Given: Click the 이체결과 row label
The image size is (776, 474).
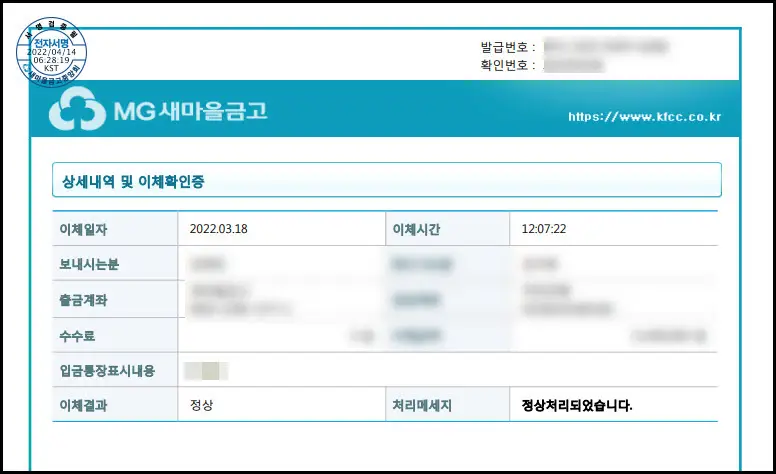Looking at the screenshot, I should (83, 406).
